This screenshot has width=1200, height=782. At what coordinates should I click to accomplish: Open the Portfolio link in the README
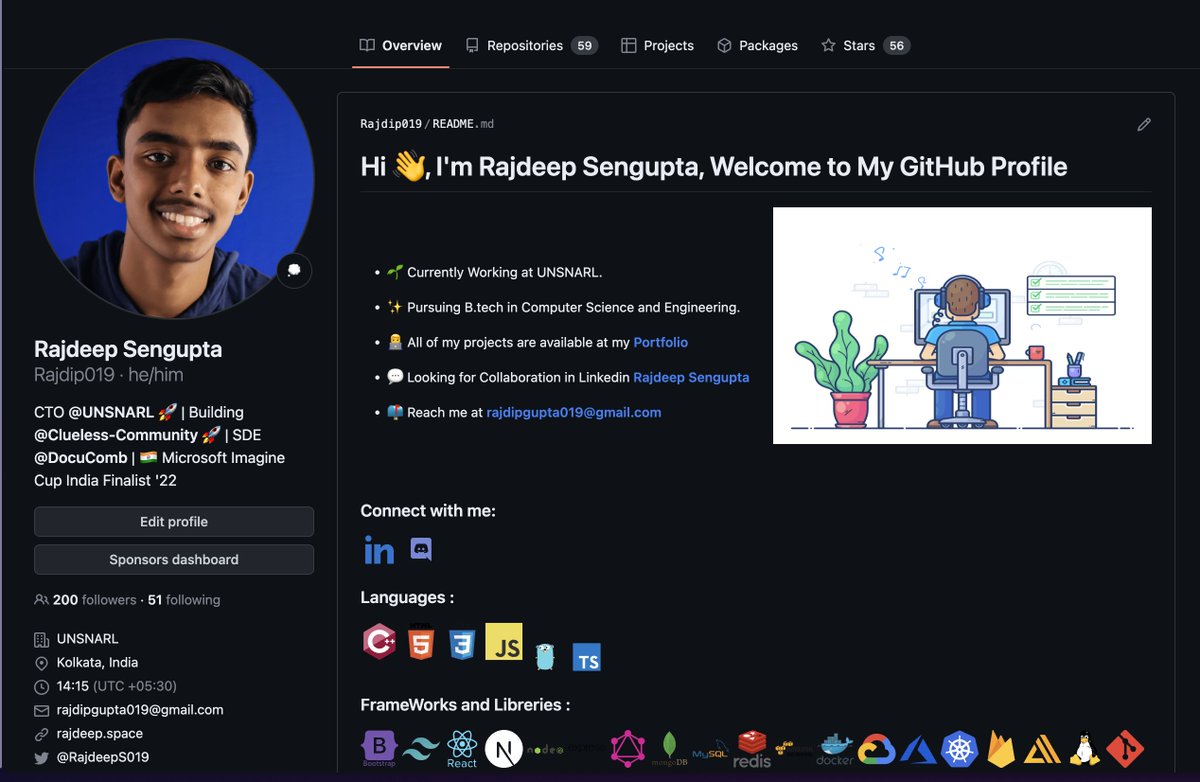(661, 342)
